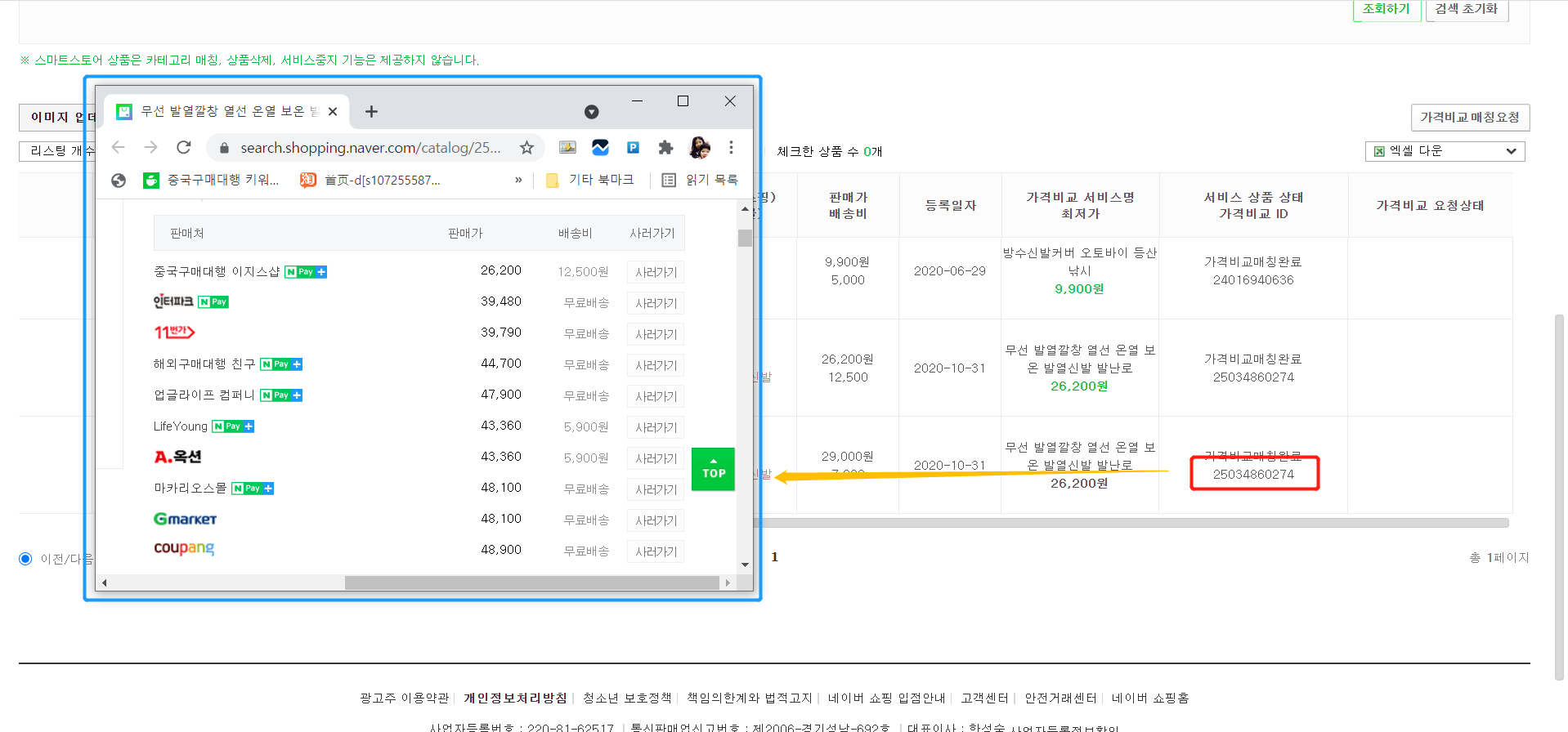Open Chrome profile avatar
The height and width of the screenshot is (732, 1568).
(x=699, y=148)
